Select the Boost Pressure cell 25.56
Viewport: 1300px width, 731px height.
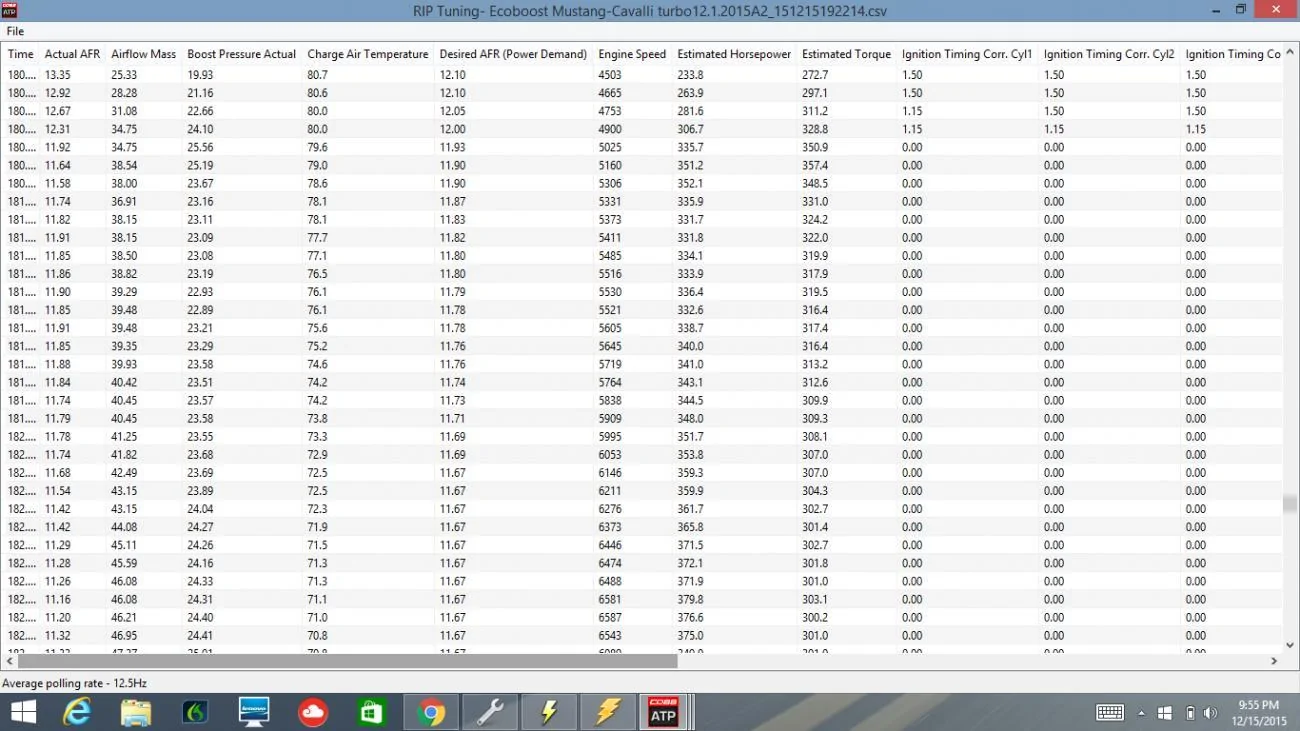pos(200,147)
